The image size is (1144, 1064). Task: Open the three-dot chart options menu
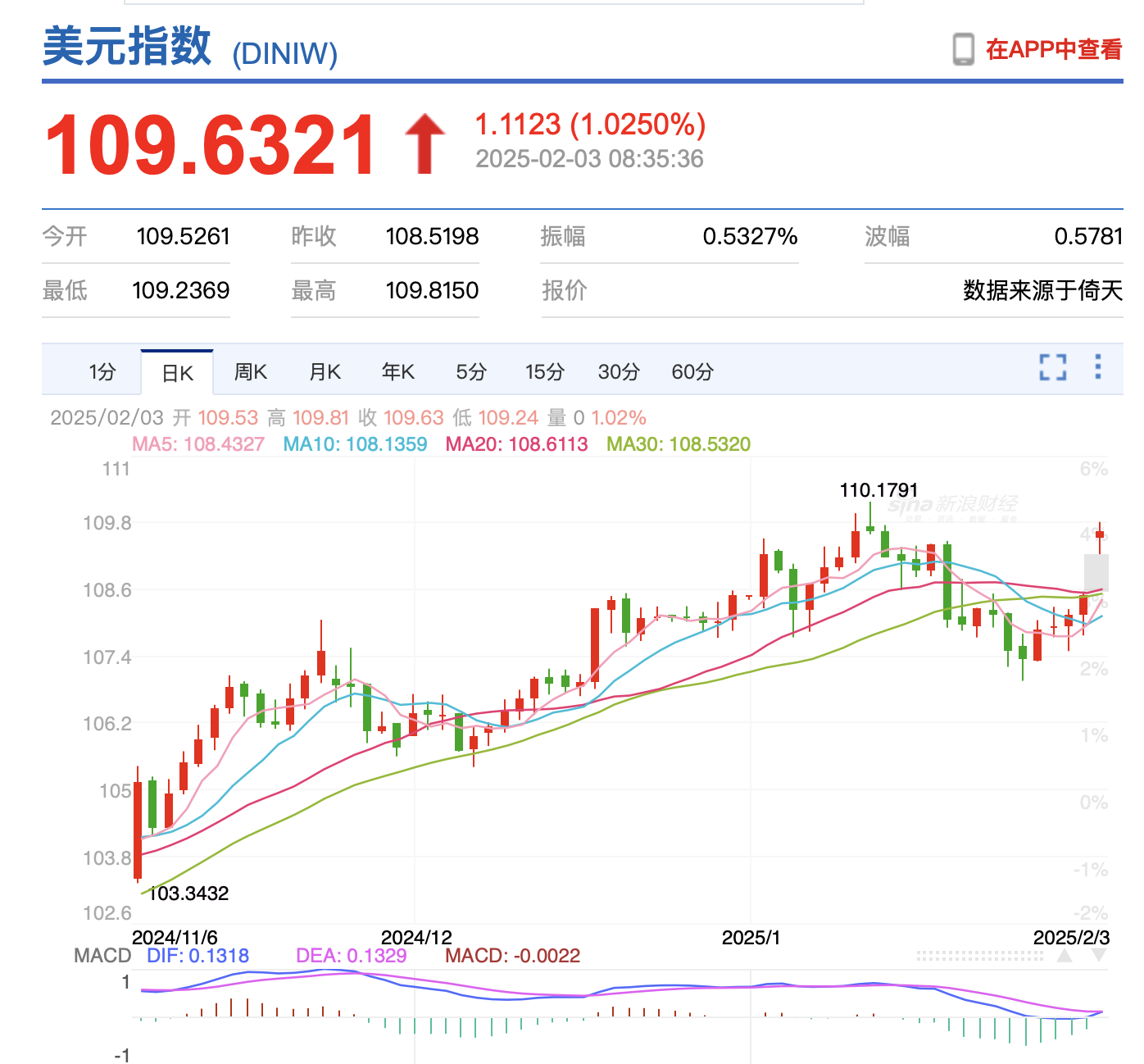(1097, 368)
